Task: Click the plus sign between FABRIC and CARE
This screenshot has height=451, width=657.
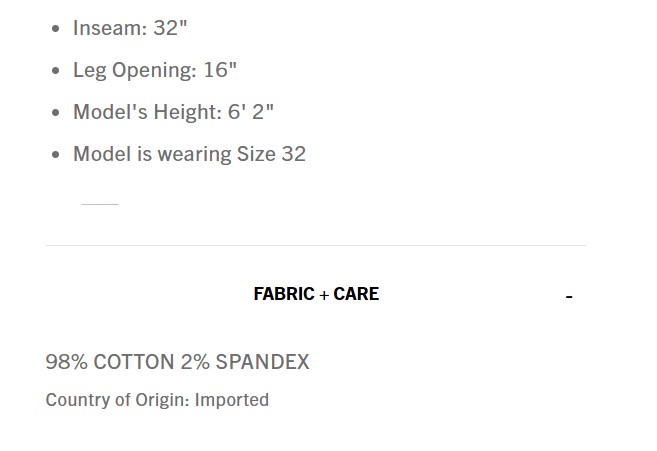Action: tap(324, 295)
